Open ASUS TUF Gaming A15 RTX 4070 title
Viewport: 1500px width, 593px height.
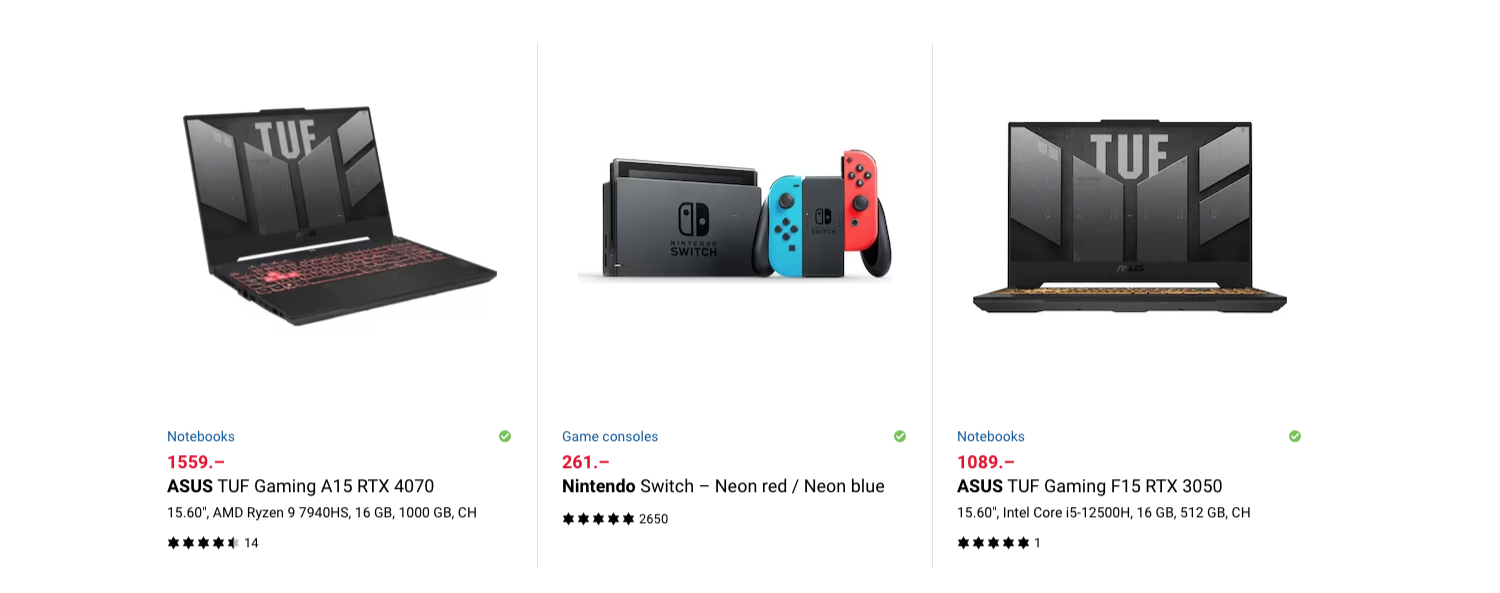tap(301, 487)
